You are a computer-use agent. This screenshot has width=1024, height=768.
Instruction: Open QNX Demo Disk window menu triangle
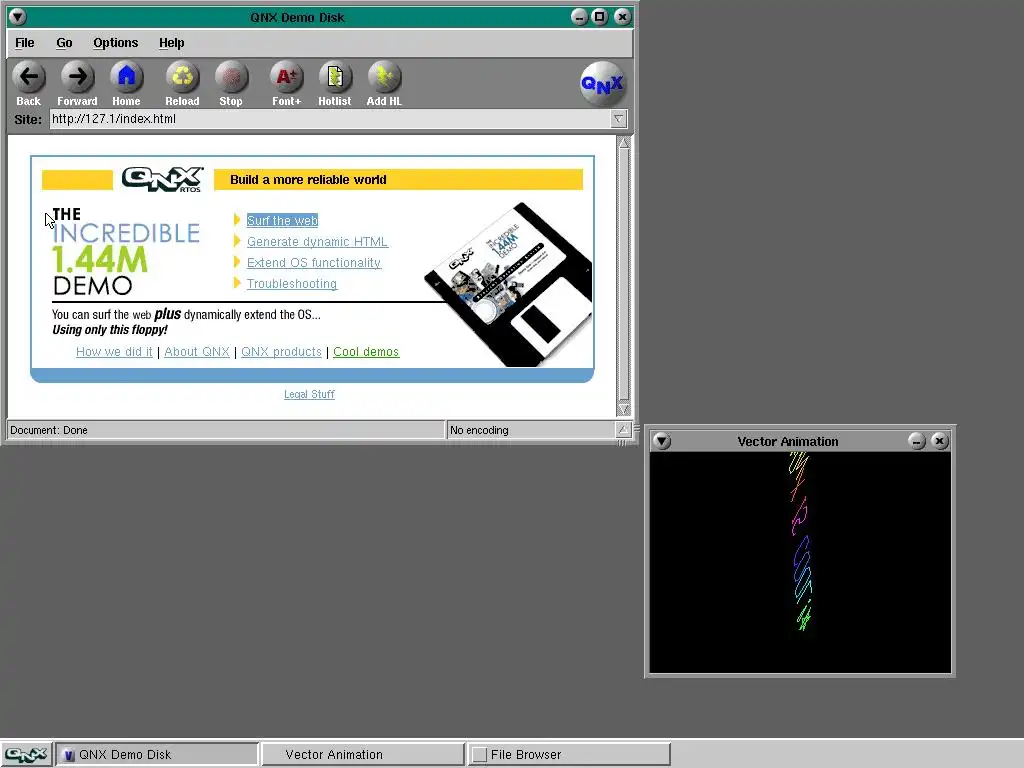coord(18,17)
